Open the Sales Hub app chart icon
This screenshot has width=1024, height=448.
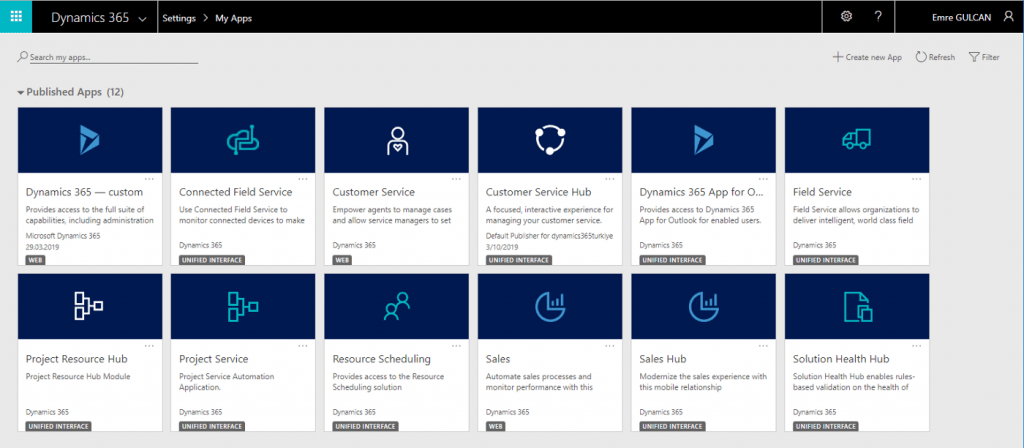tap(703, 306)
